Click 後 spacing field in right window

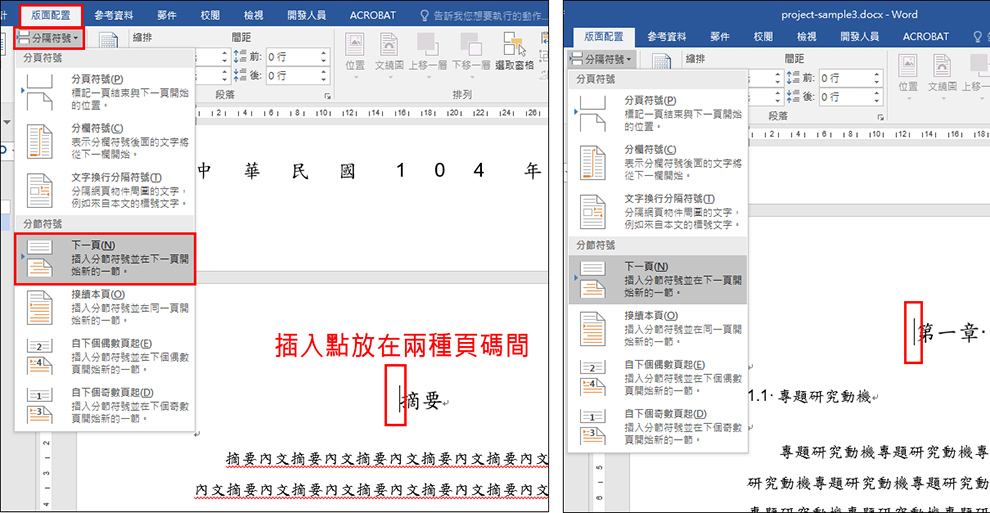pos(841,97)
